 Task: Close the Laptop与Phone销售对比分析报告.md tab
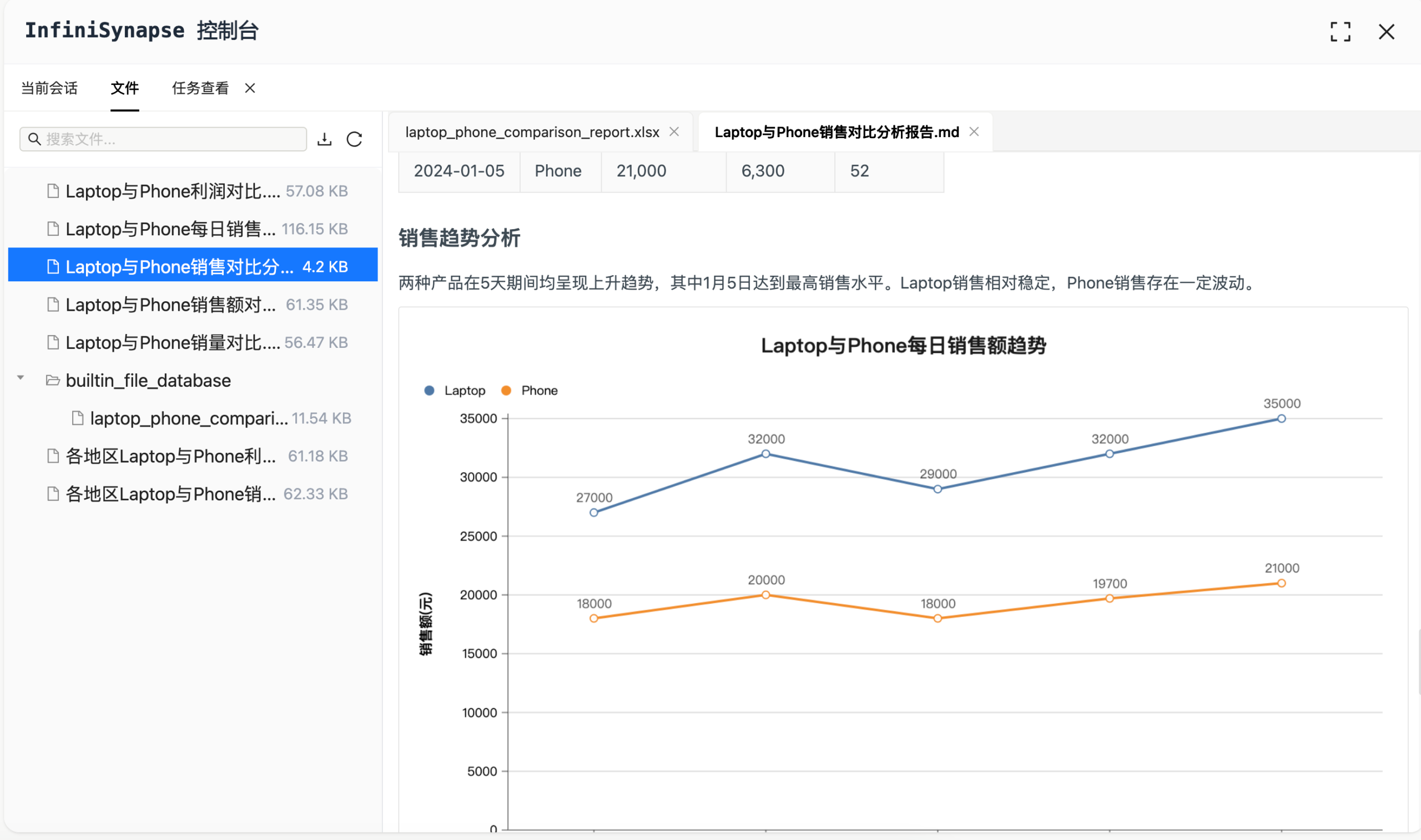(974, 131)
